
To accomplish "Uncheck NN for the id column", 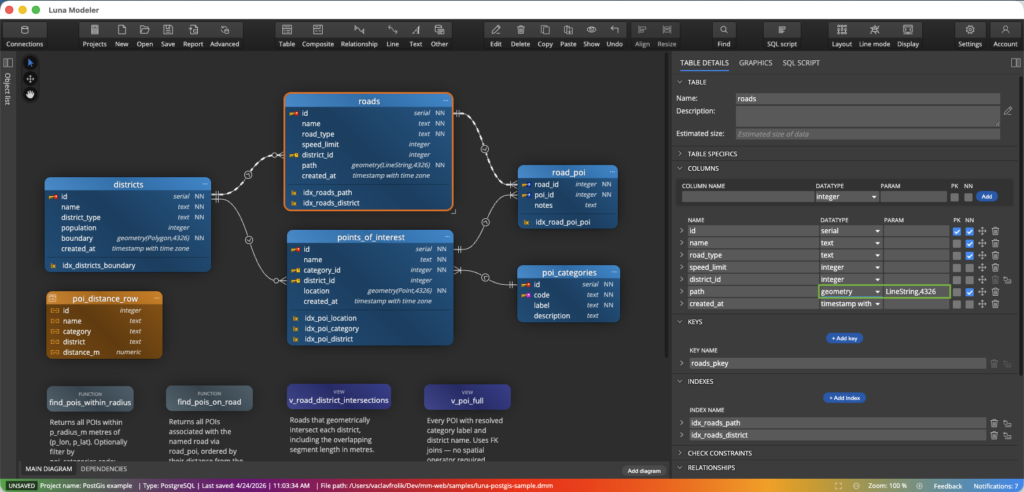I will (x=969, y=231).
